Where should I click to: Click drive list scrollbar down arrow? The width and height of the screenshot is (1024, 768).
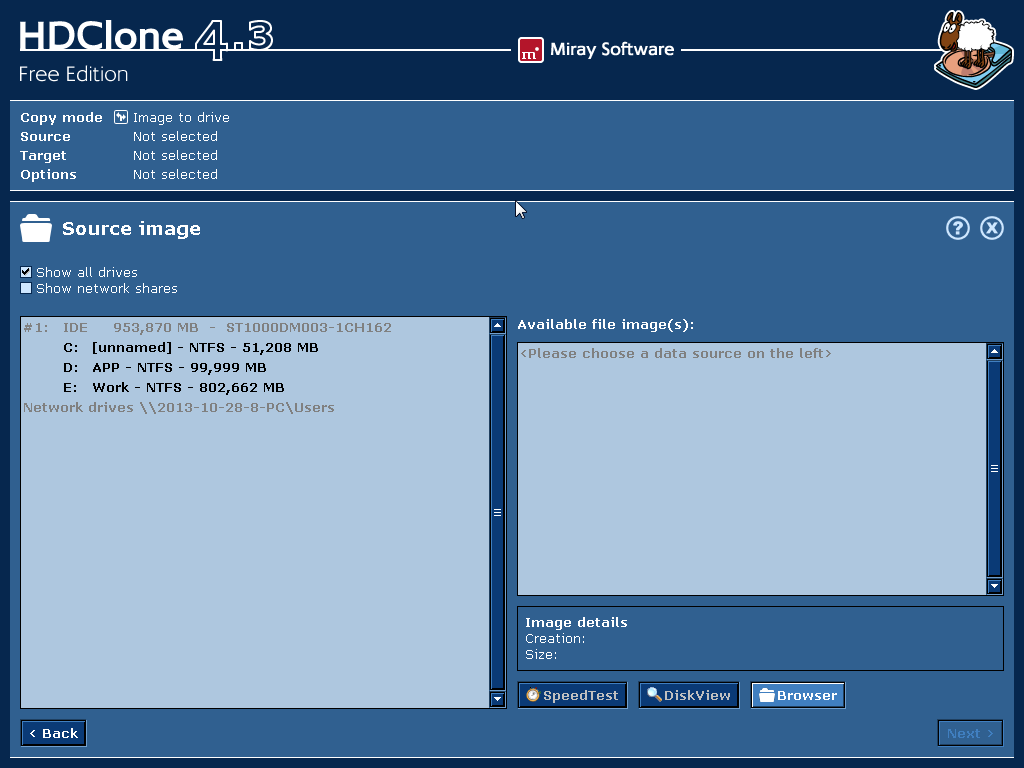pos(497,699)
